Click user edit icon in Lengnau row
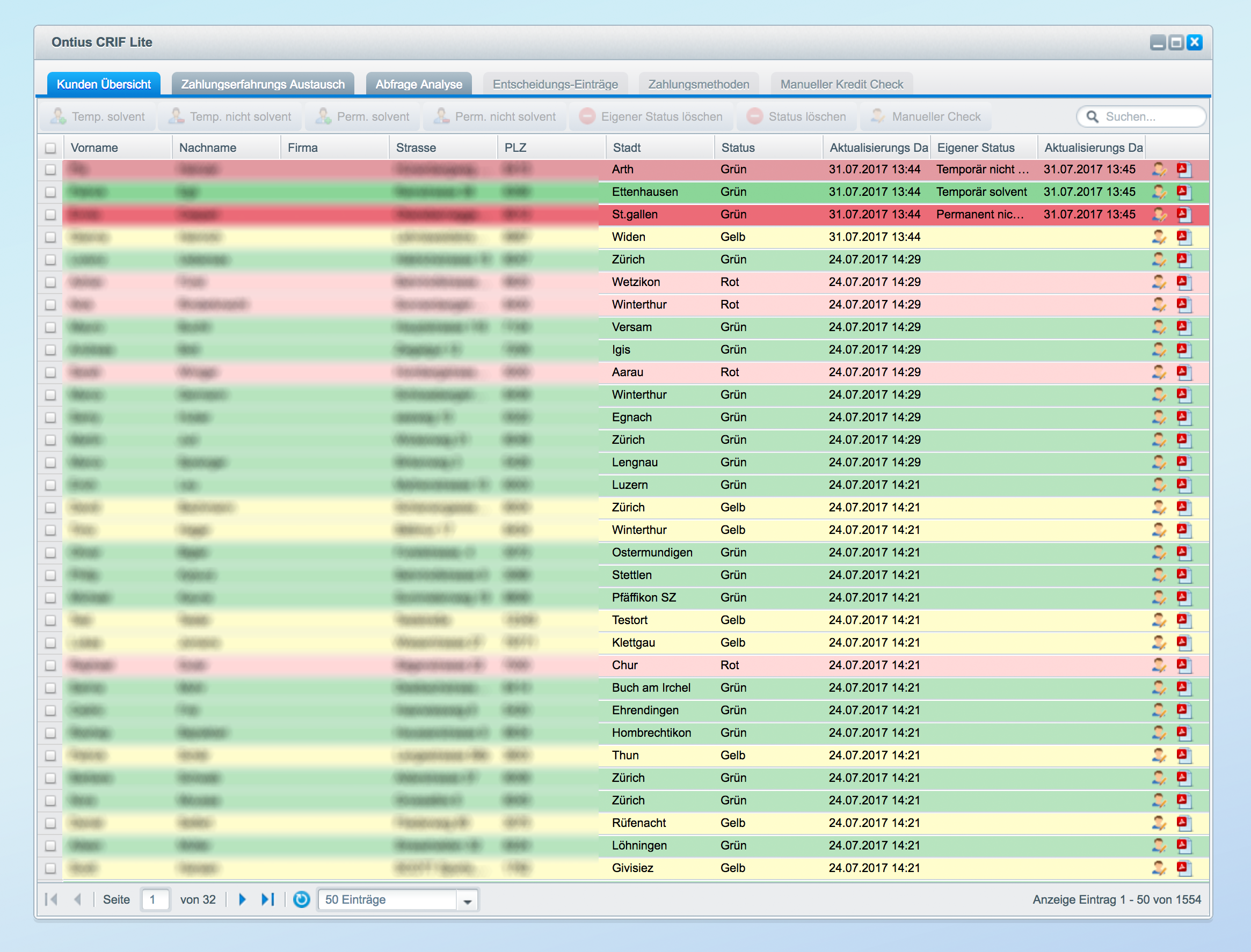 point(1159,463)
